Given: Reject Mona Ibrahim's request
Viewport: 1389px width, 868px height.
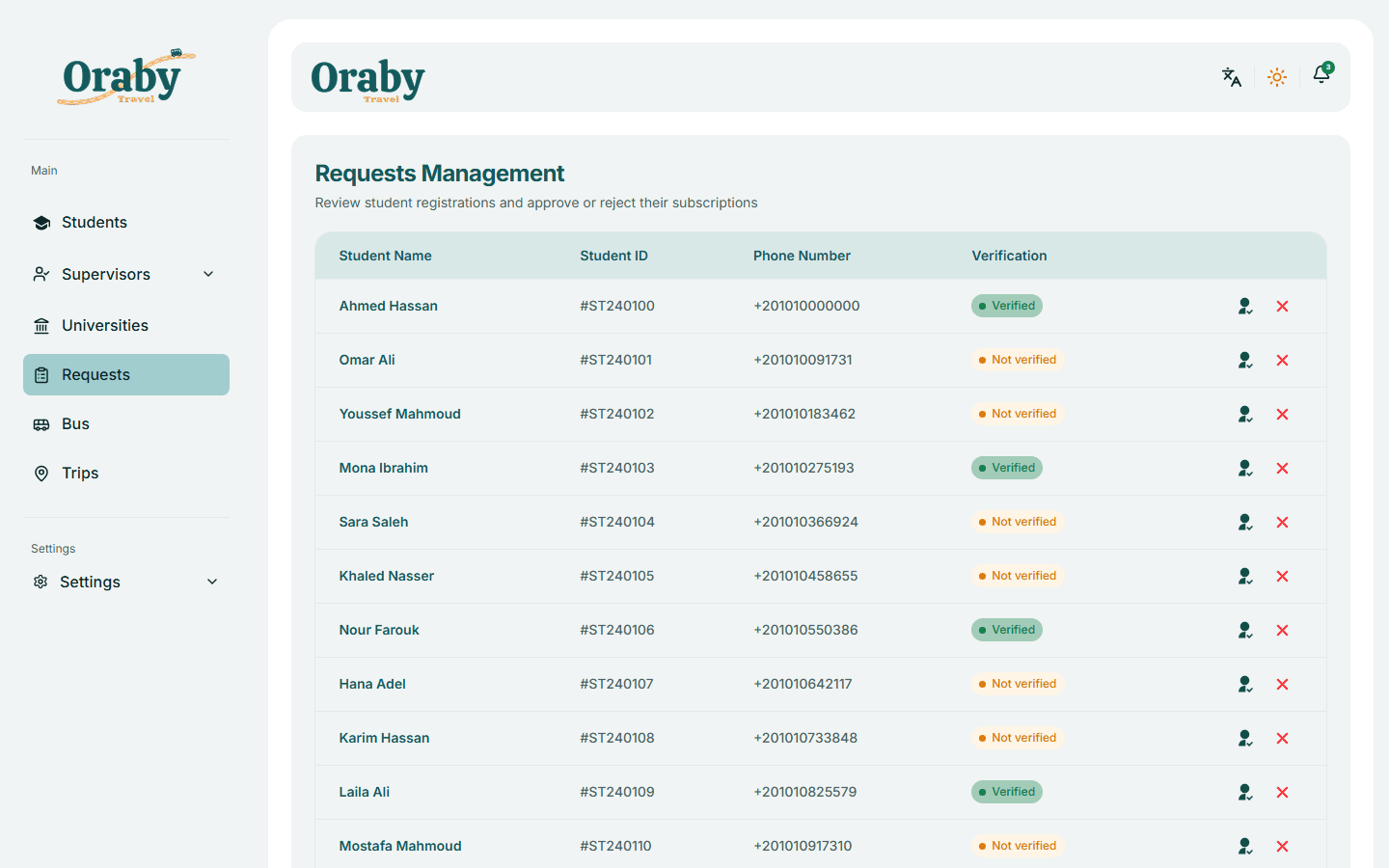Looking at the screenshot, I should (x=1283, y=468).
